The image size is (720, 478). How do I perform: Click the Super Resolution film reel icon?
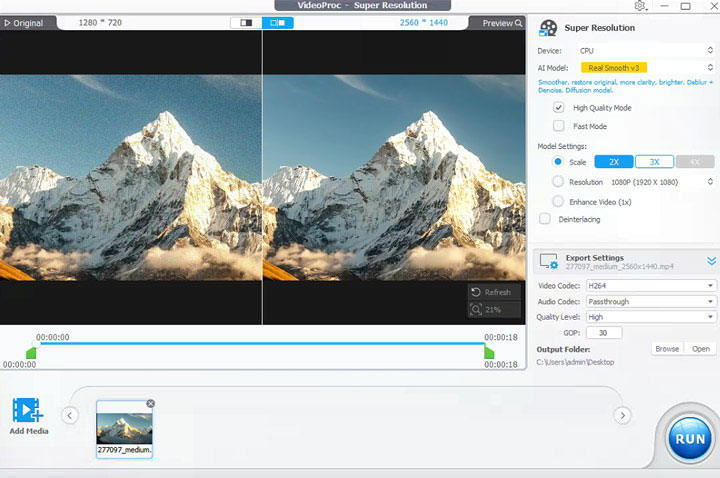click(x=548, y=28)
